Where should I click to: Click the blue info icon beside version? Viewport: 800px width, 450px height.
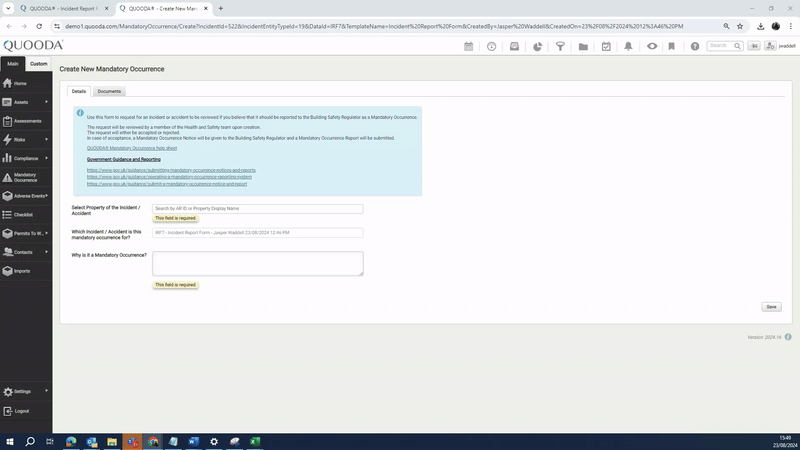788,337
